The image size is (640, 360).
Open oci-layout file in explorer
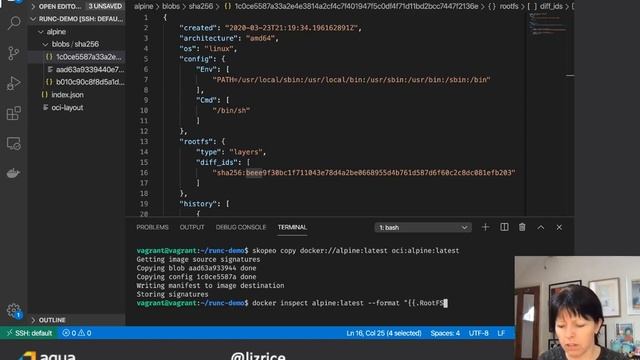(x=67, y=108)
